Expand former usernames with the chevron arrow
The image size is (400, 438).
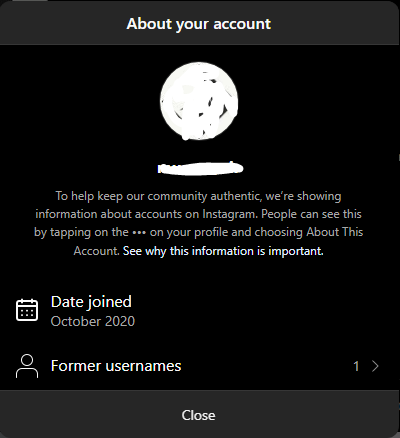[375, 366]
